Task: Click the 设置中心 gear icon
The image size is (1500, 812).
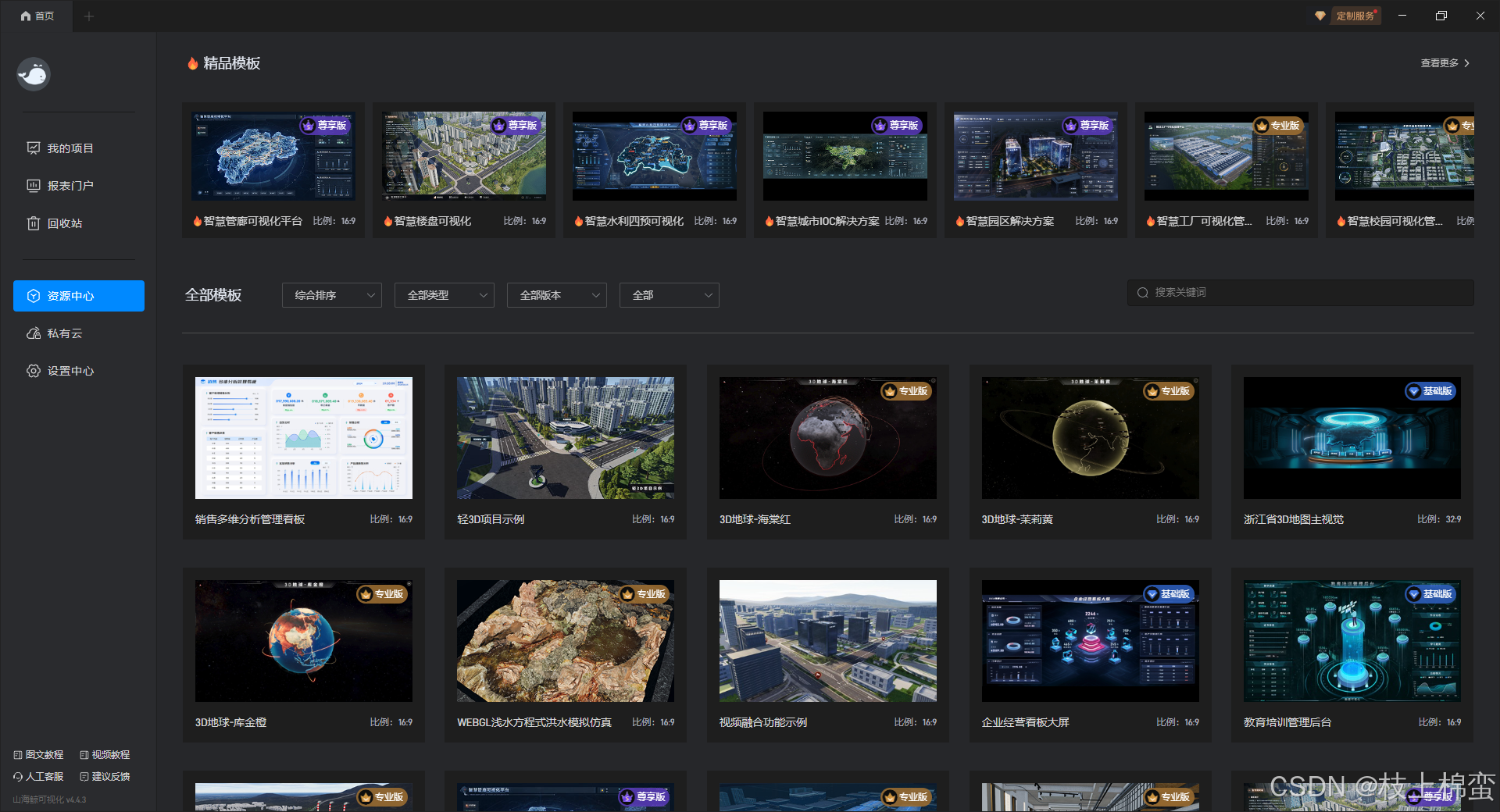Action: pos(34,371)
